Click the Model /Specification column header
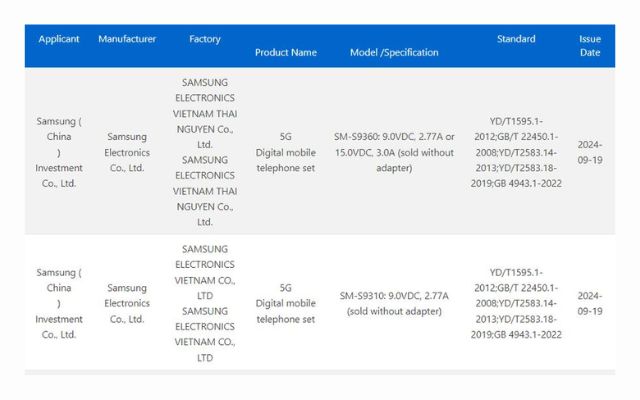Screen dimensions: 640x400 pos(394,53)
